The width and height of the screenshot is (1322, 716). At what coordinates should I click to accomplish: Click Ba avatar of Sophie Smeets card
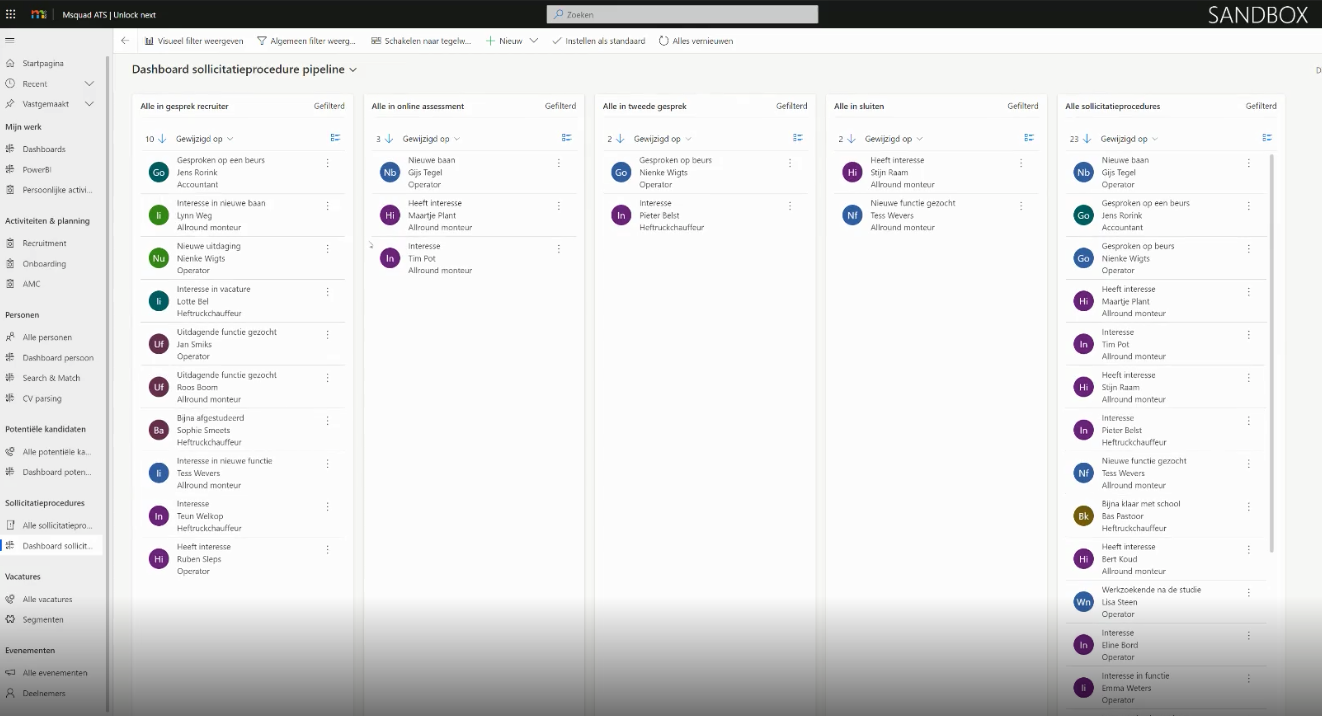[158, 430]
